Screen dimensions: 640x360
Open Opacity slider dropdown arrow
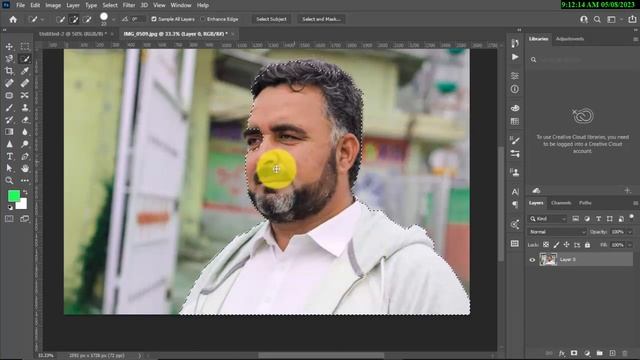630,232
